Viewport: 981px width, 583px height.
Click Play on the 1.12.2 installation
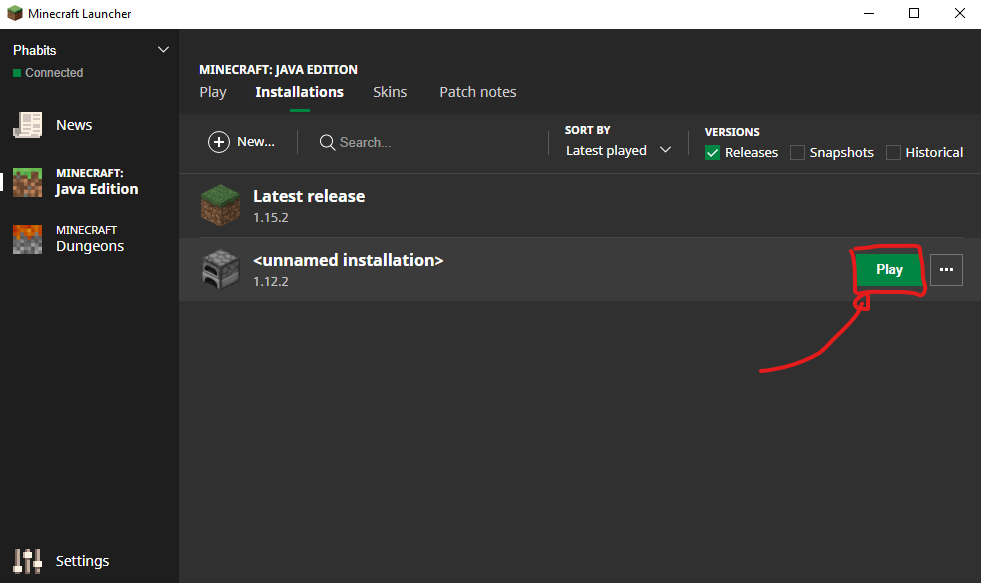click(889, 270)
